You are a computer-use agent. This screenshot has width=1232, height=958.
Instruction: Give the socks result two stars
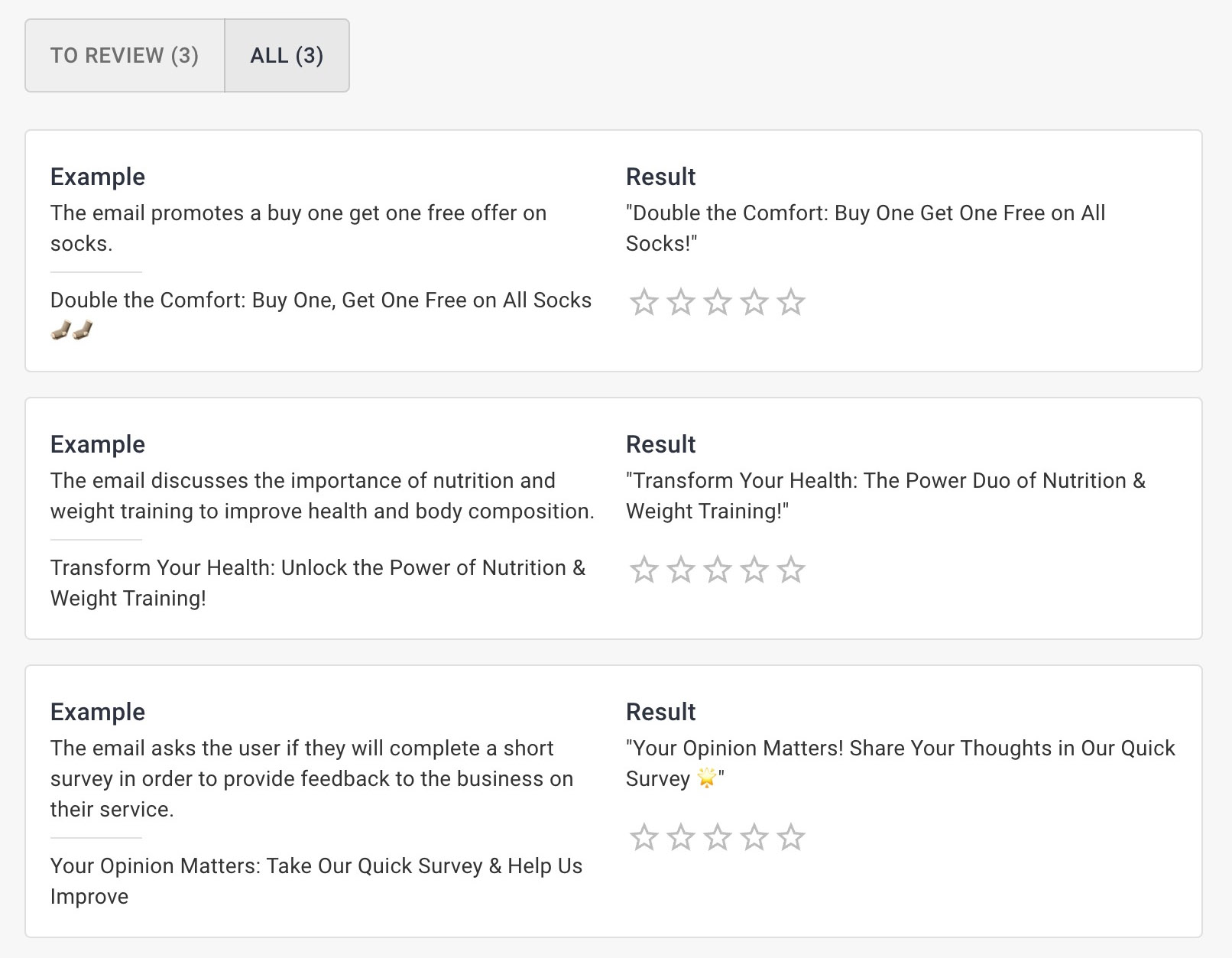[680, 303]
